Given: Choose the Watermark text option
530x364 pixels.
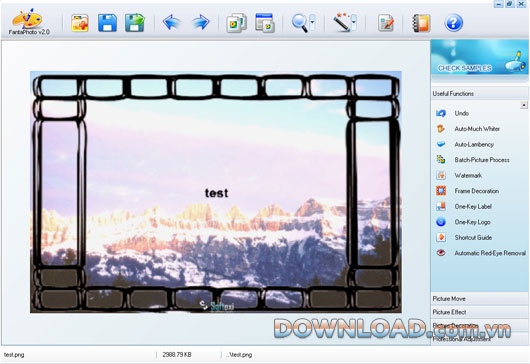Looking at the screenshot, I should pos(468,175).
